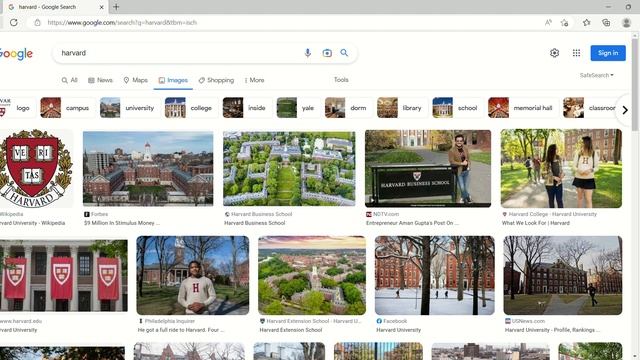The image size is (640, 360).
Task: Show more filter chips with right arrow
Action: [625, 110]
